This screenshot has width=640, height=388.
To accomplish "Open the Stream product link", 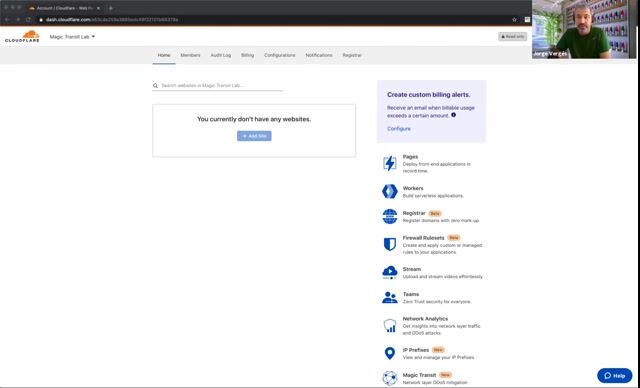I will pyautogui.click(x=411, y=269).
